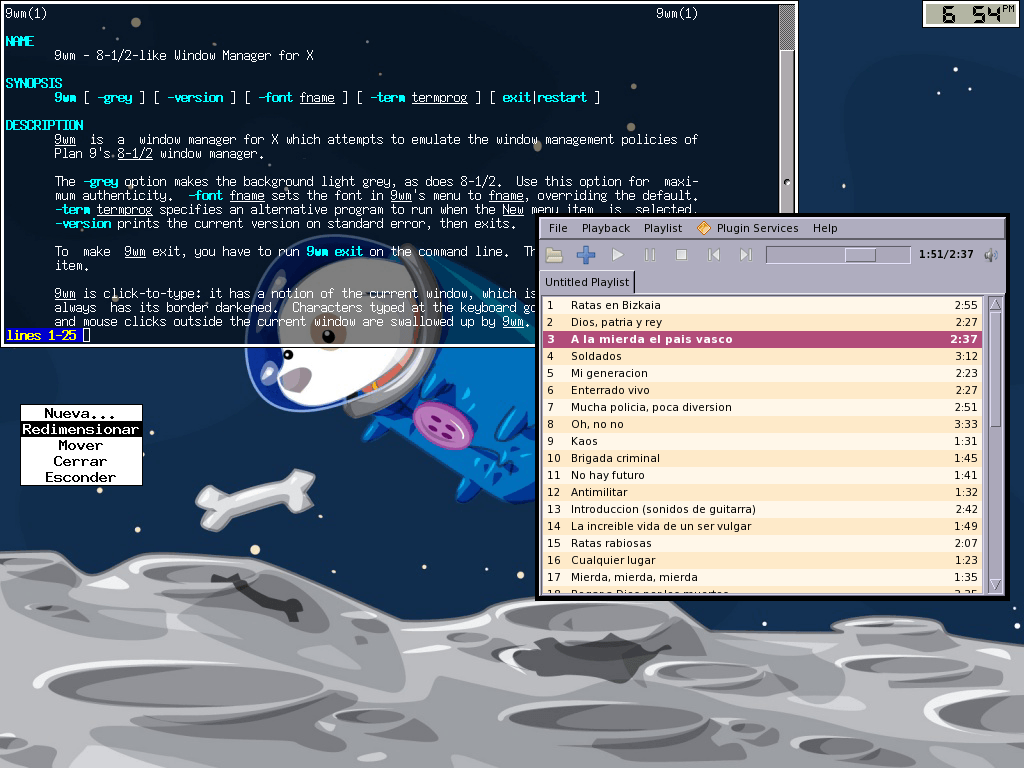Viewport: 1024px width, 768px height.
Task: Pause the current track
Action: [650, 256]
